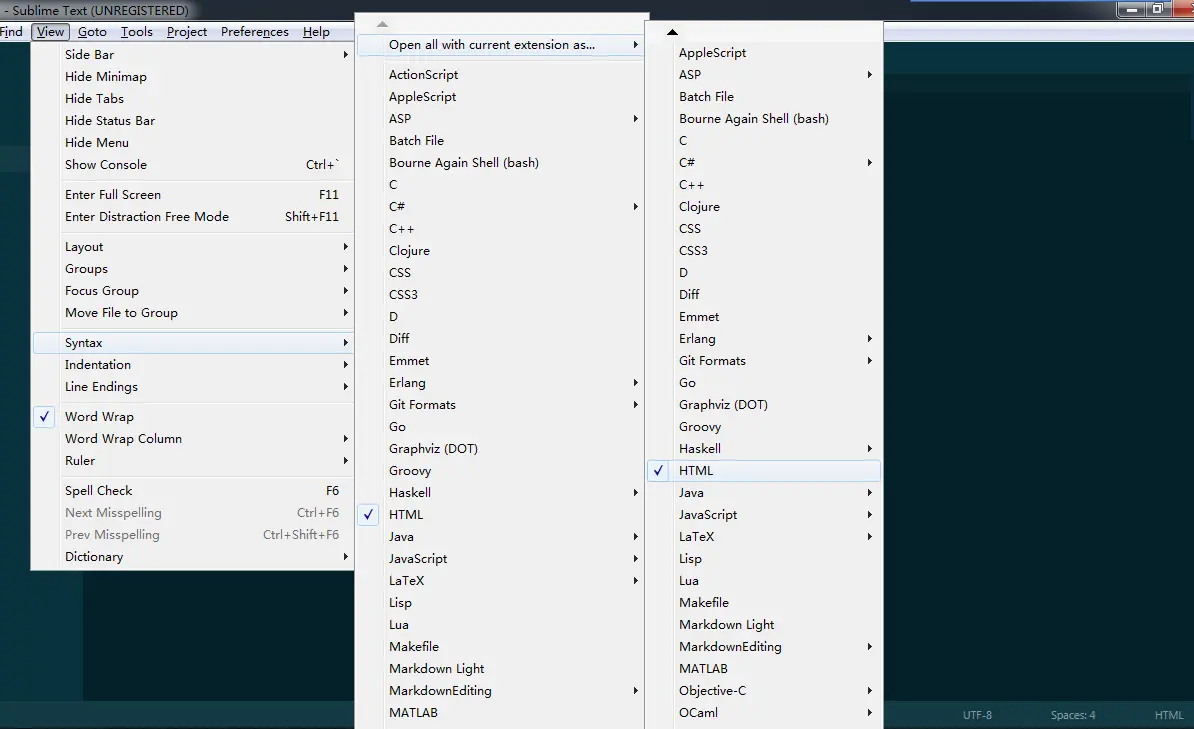This screenshot has width=1194, height=729.
Task: Expand Haskell in right submenu
Action: (x=764, y=449)
